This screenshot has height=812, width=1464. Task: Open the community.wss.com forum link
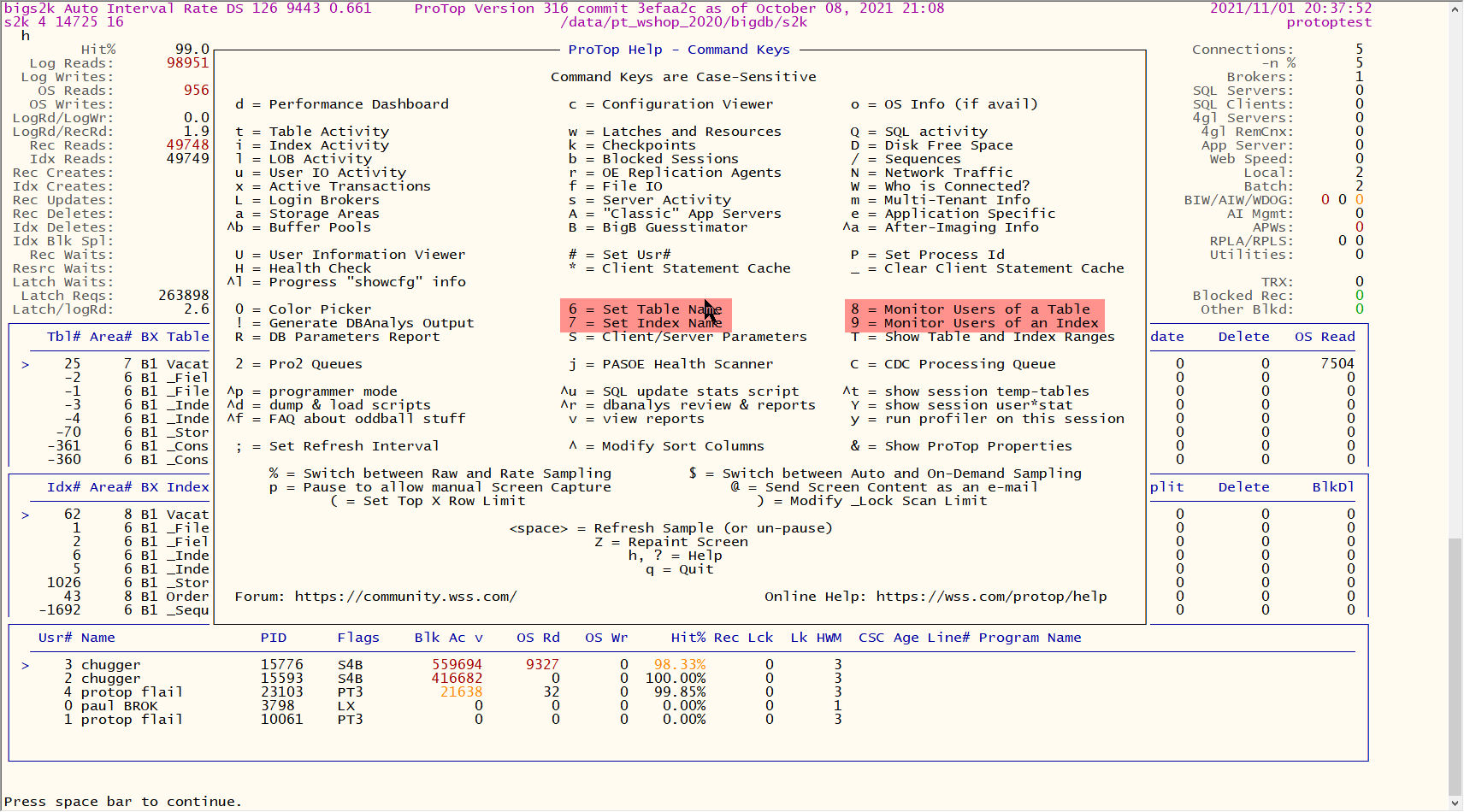[406, 597]
